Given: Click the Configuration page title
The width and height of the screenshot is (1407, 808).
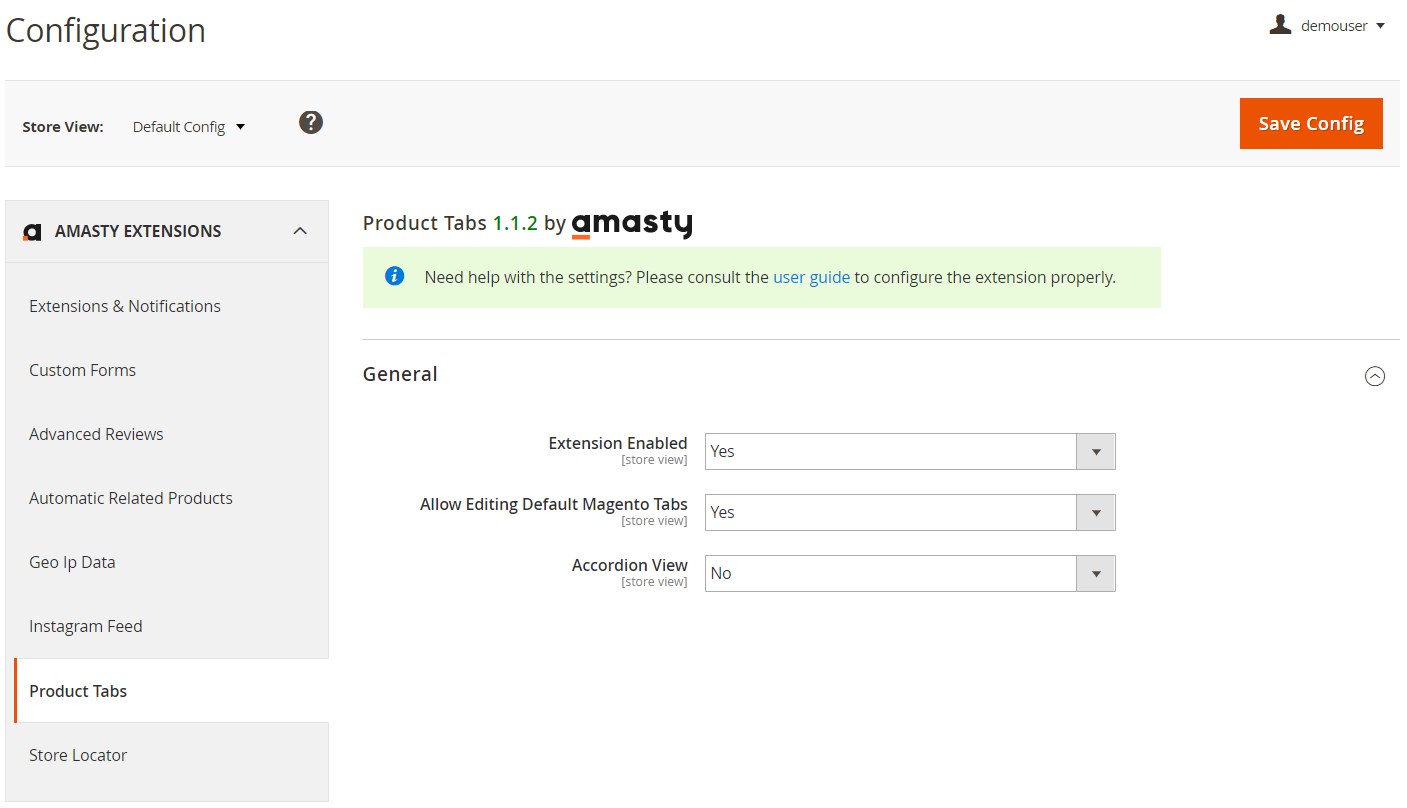Looking at the screenshot, I should click(x=106, y=30).
